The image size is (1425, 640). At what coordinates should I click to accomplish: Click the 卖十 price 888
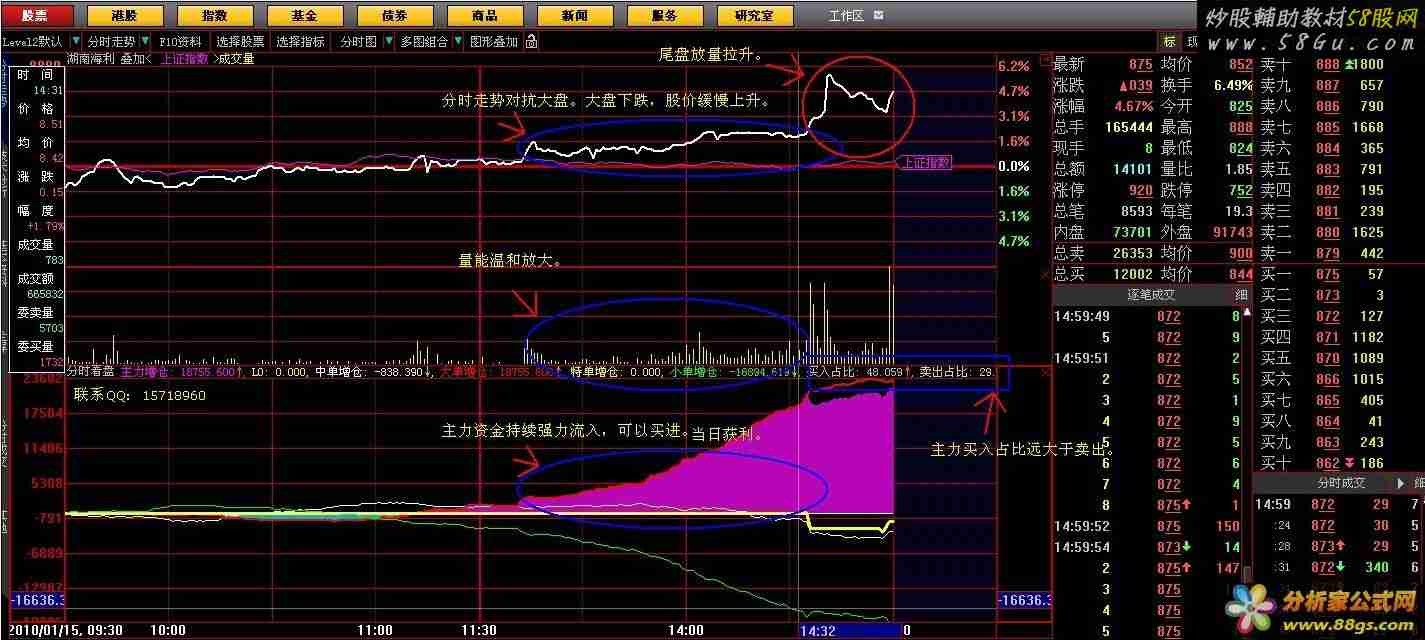coord(1327,64)
